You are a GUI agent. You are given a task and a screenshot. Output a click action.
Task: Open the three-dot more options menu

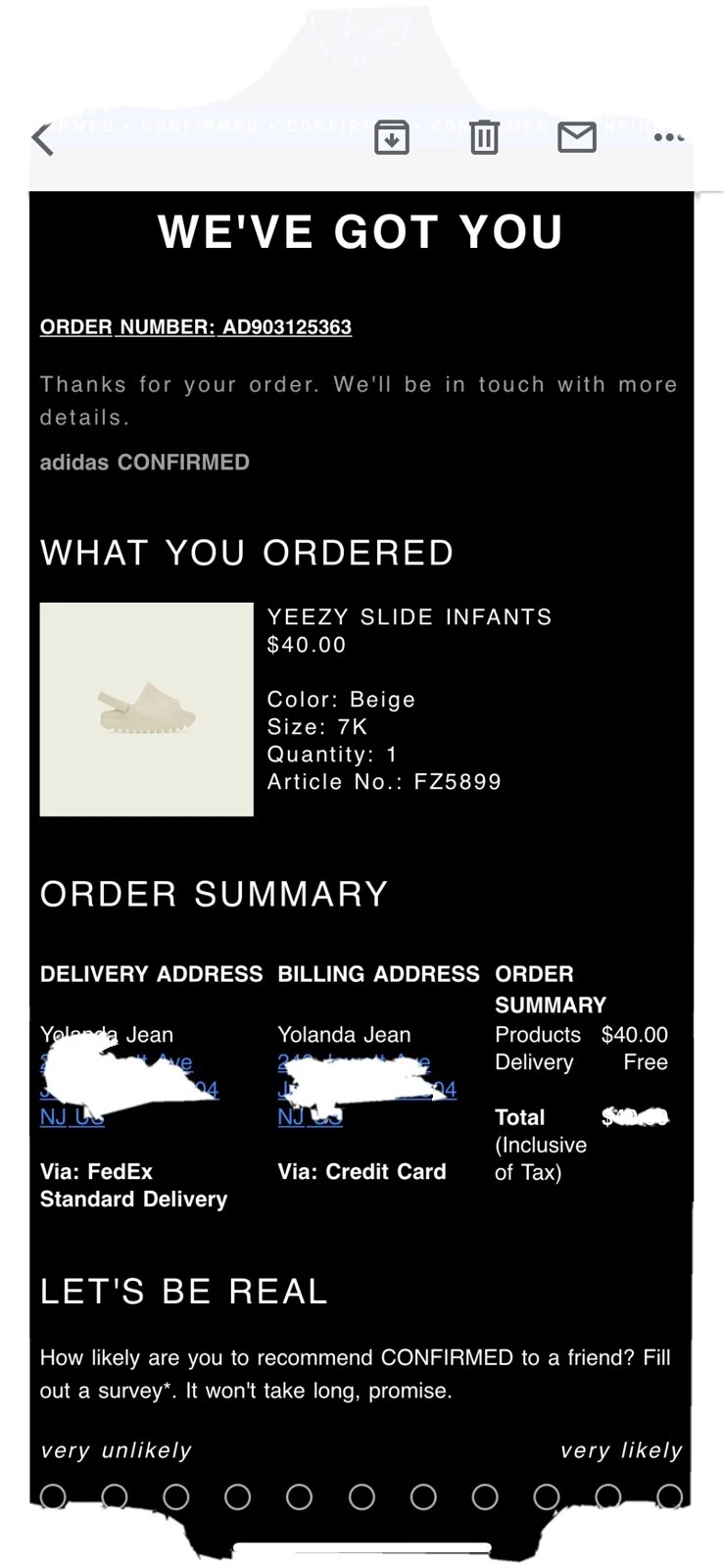point(669,137)
